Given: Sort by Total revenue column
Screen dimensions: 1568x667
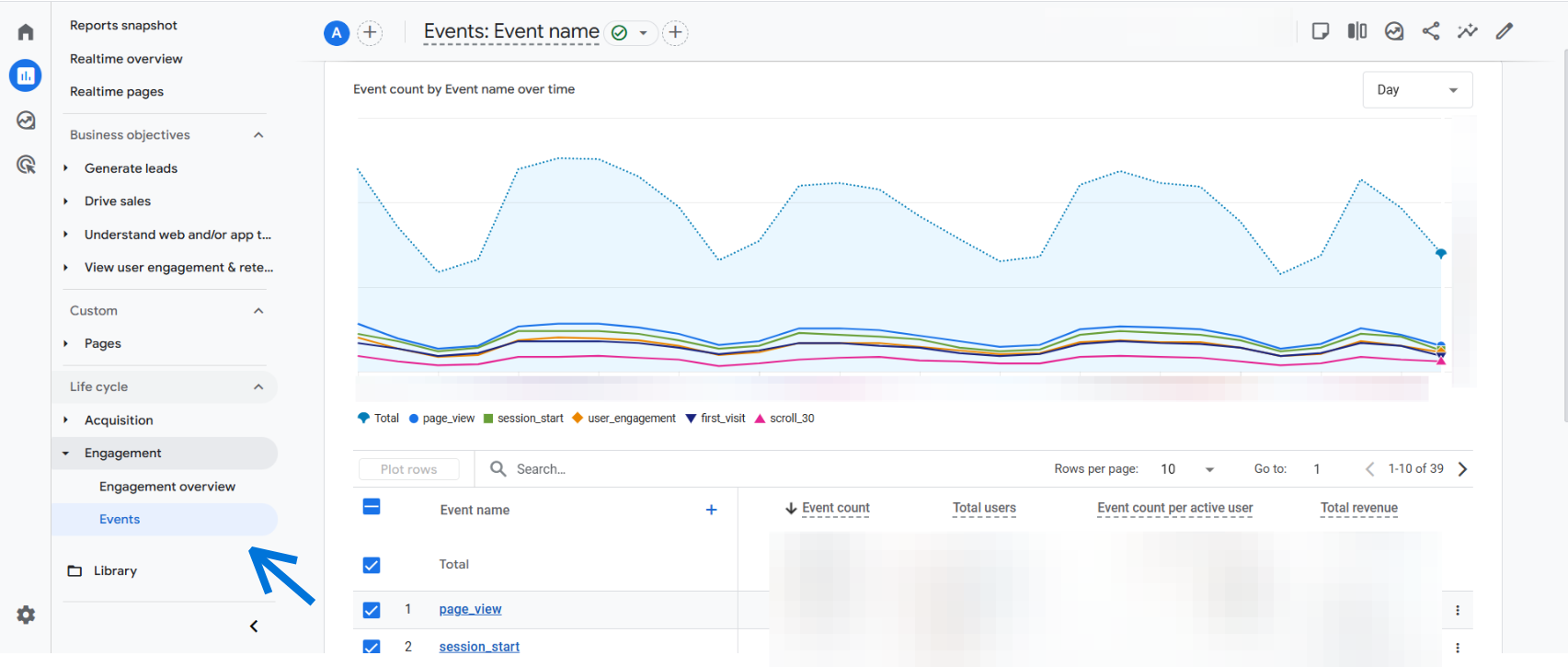Looking at the screenshot, I should pyautogui.click(x=1359, y=508).
